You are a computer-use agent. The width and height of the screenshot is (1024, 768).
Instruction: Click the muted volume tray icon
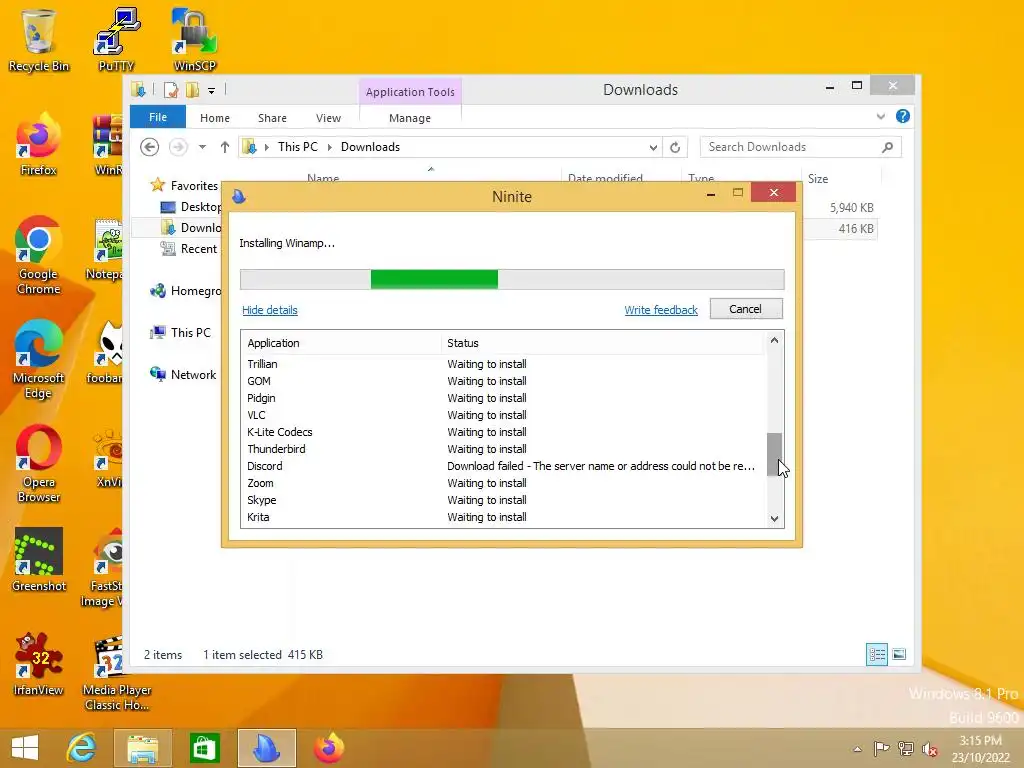pyautogui.click(x=929, y=748)
